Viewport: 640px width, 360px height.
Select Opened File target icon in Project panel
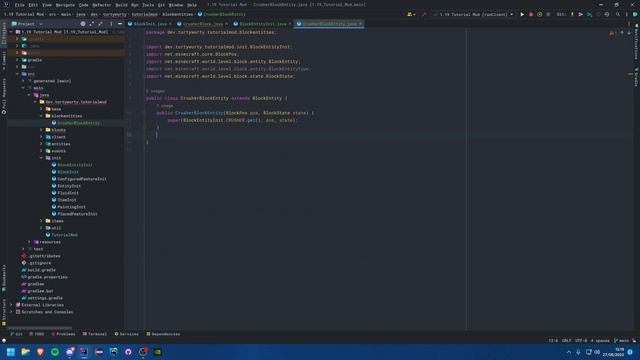83,24
